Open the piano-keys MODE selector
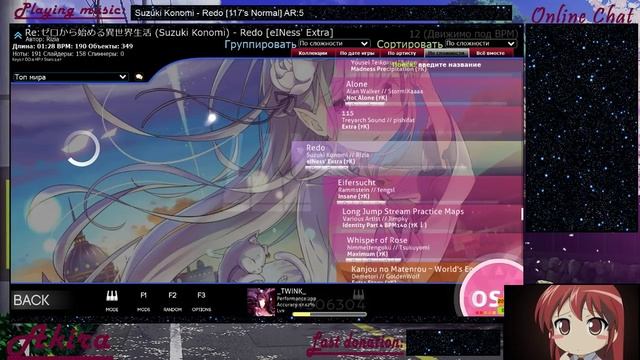The height and width of the screenshot is (360, 640). [112, 301]
